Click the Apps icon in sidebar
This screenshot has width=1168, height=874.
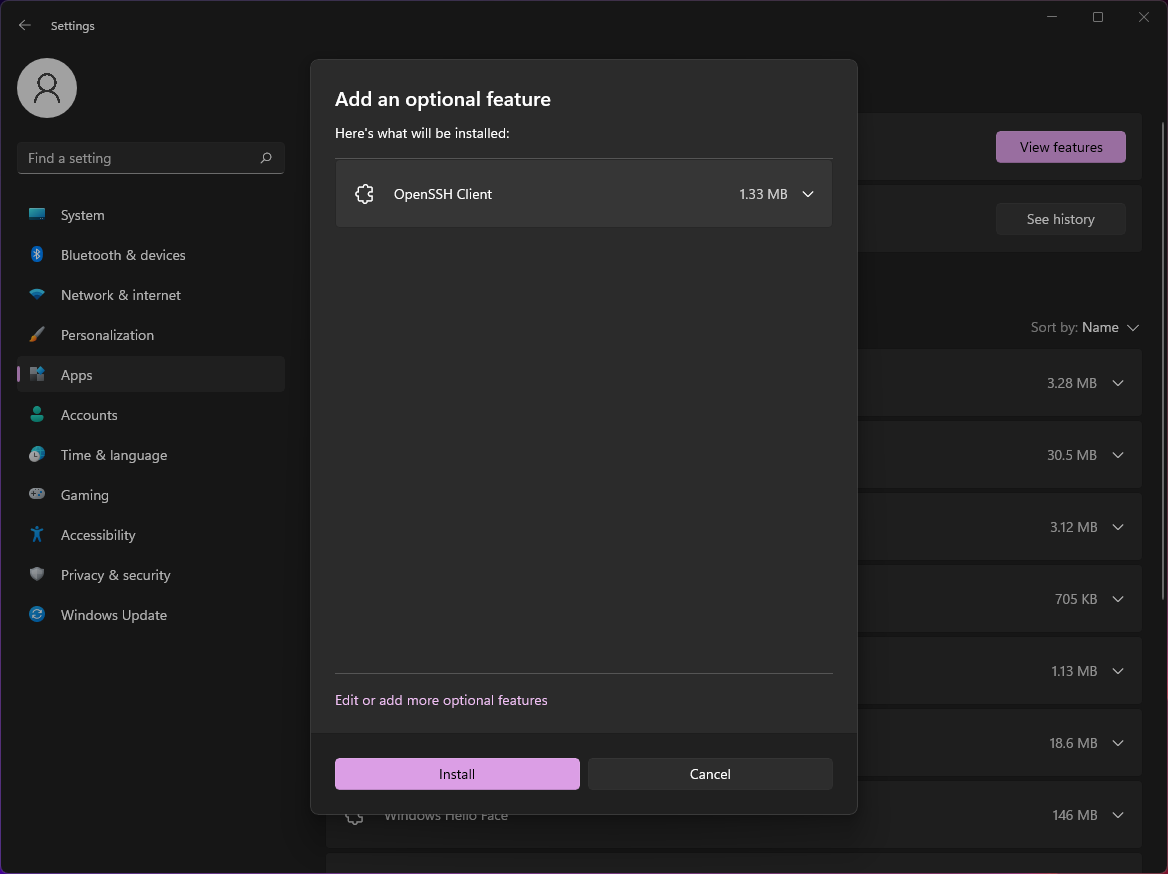coord(36,375)
